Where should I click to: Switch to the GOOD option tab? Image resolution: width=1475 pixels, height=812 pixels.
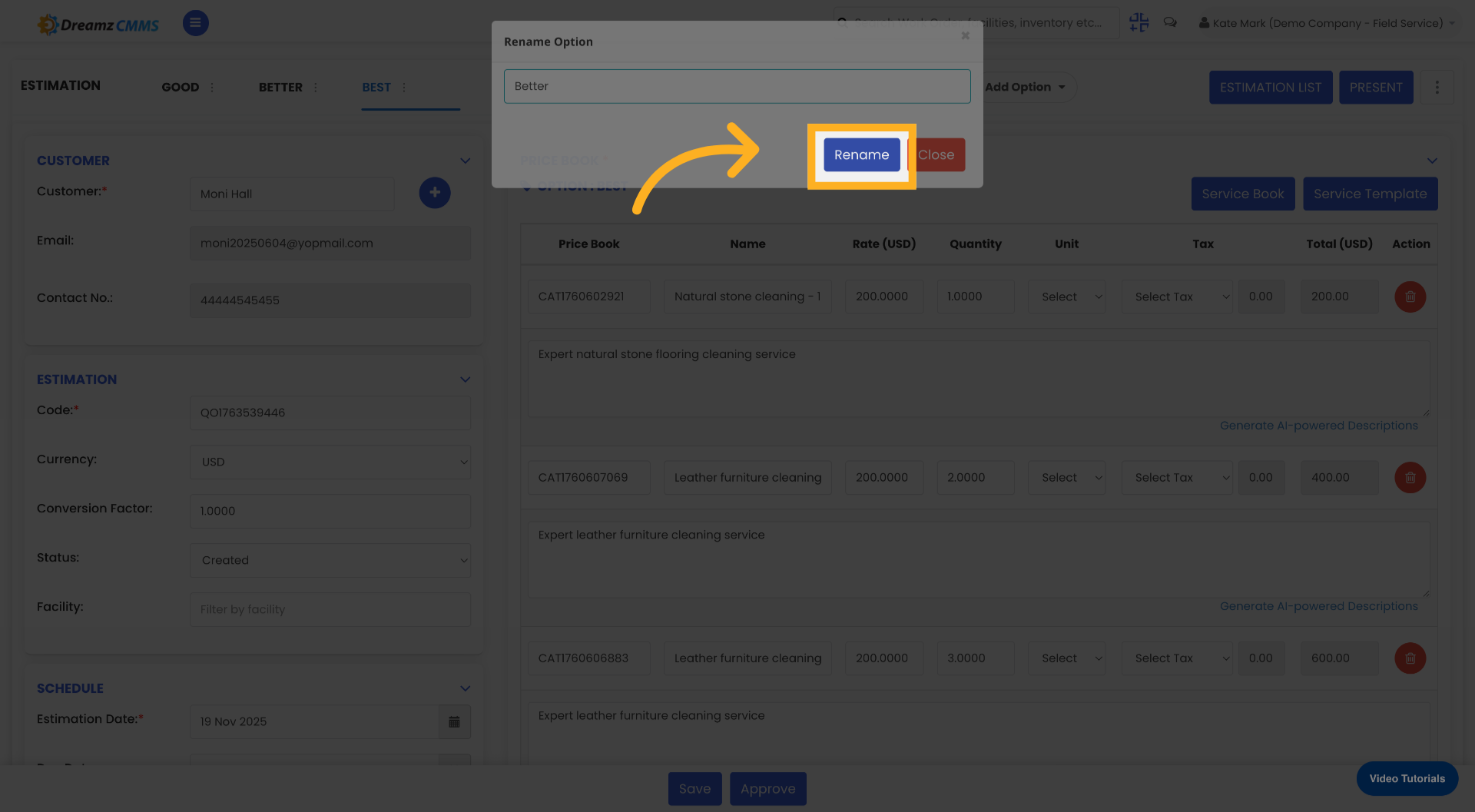pos(181,88)
